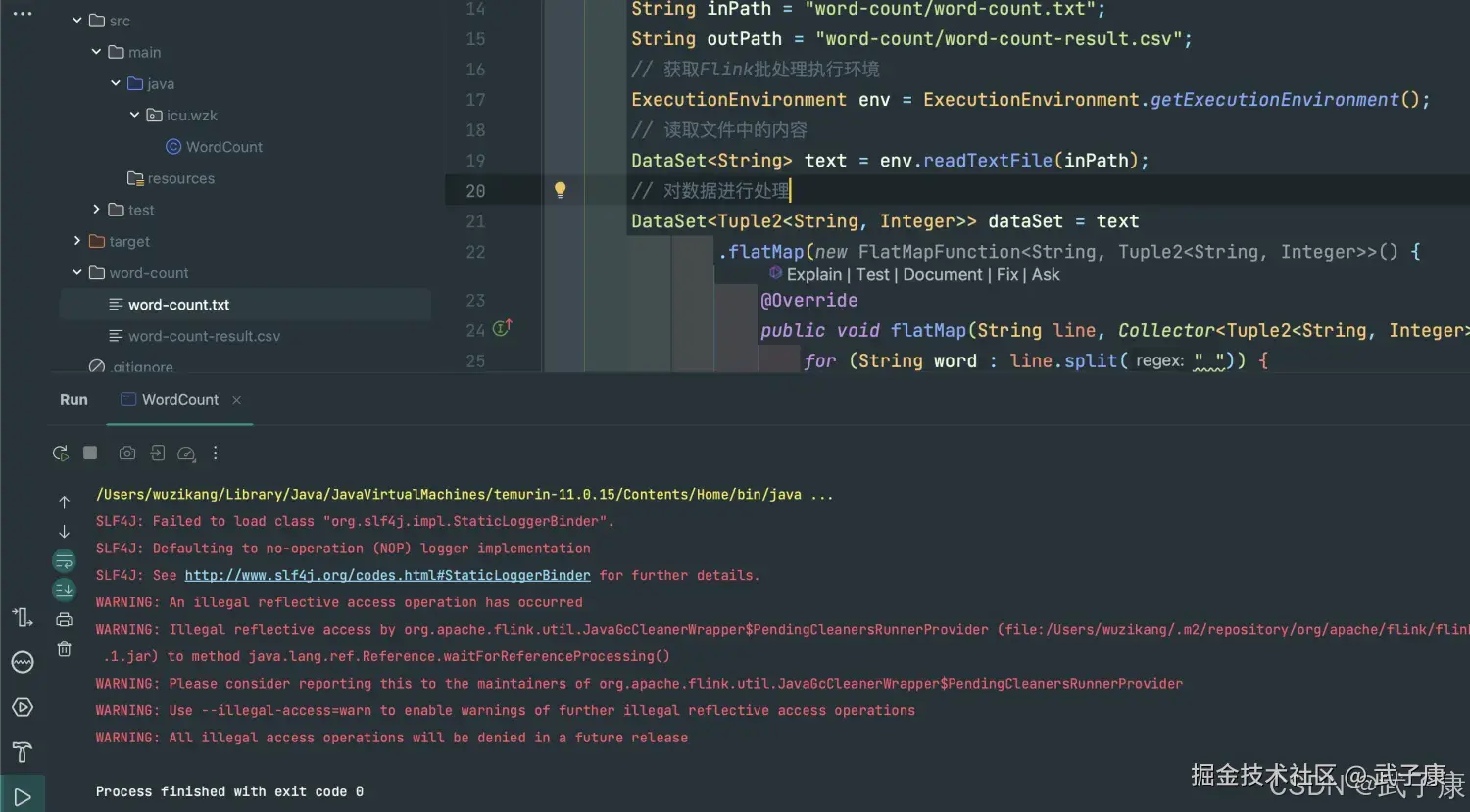The height and width of the screenshot is (812, 1470).
Task: Click the WordCount class icon in project tree
Action: point(173,147)
